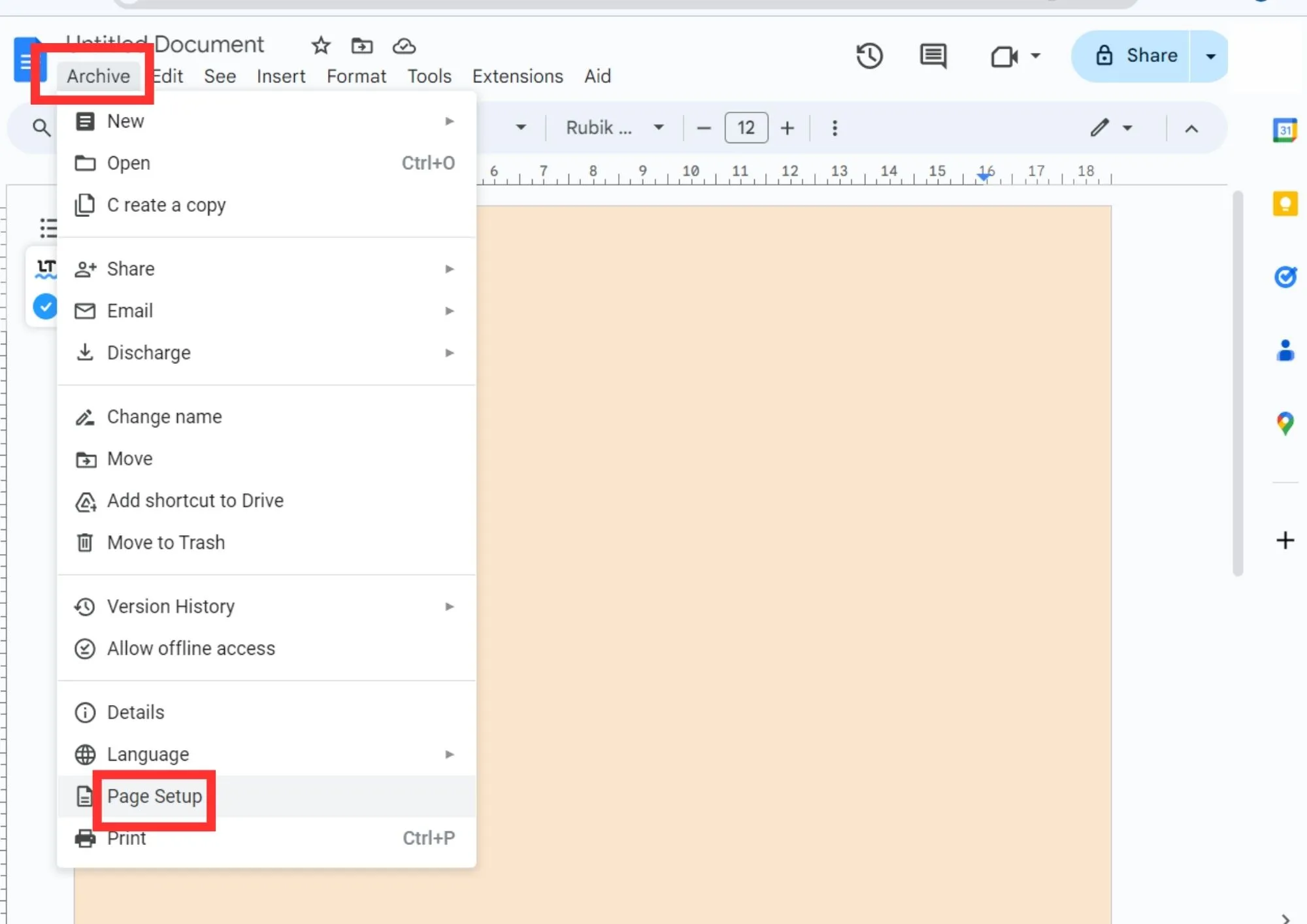
Task: Open the Tools menu
Action: [x=429, y=76]
